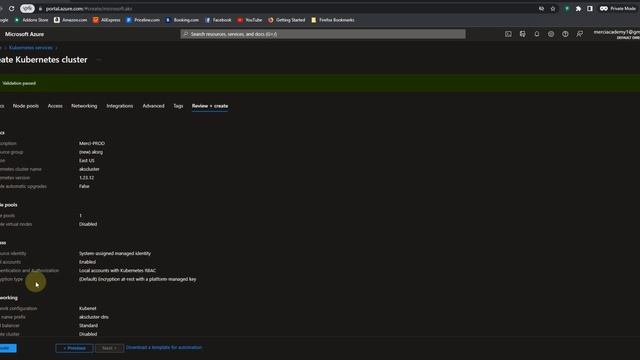The width and height of the screenshot is (640, 360).
Task: Click the 1.23.12 Kubernetes version value
Action: (x=87, y=178)
